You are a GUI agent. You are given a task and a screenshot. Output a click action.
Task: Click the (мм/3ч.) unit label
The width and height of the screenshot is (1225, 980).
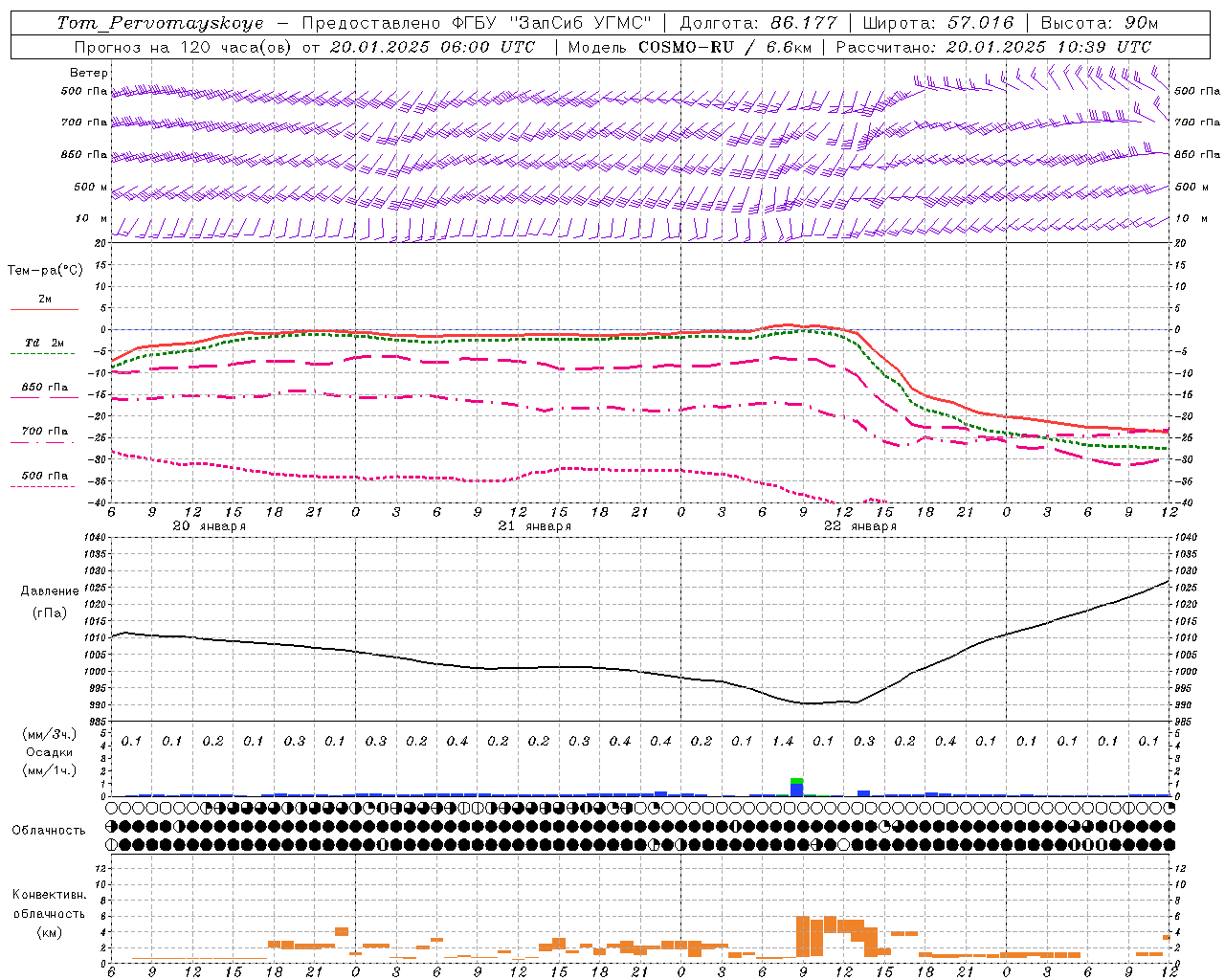click(49, 734)
